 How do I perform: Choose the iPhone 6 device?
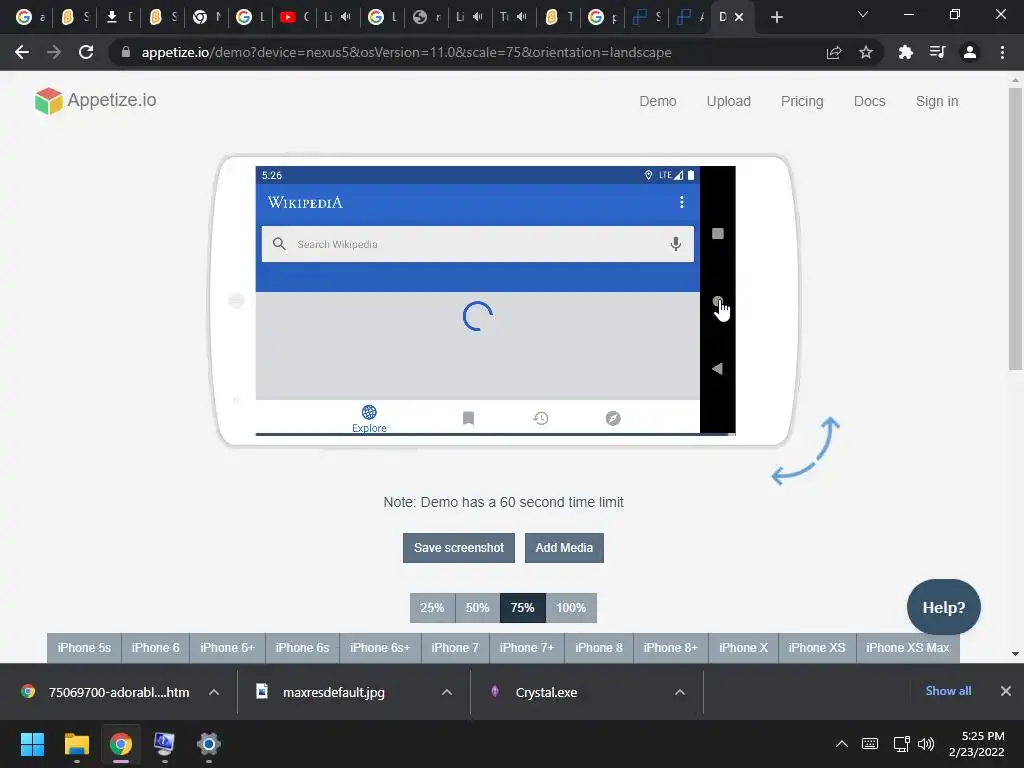click(x=155, y=648)
